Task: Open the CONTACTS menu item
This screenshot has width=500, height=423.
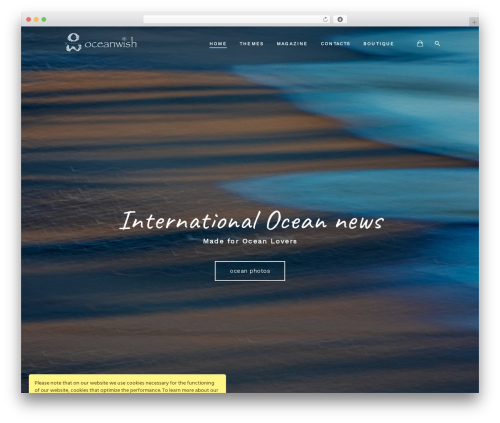Action: (x=335, y=44)
